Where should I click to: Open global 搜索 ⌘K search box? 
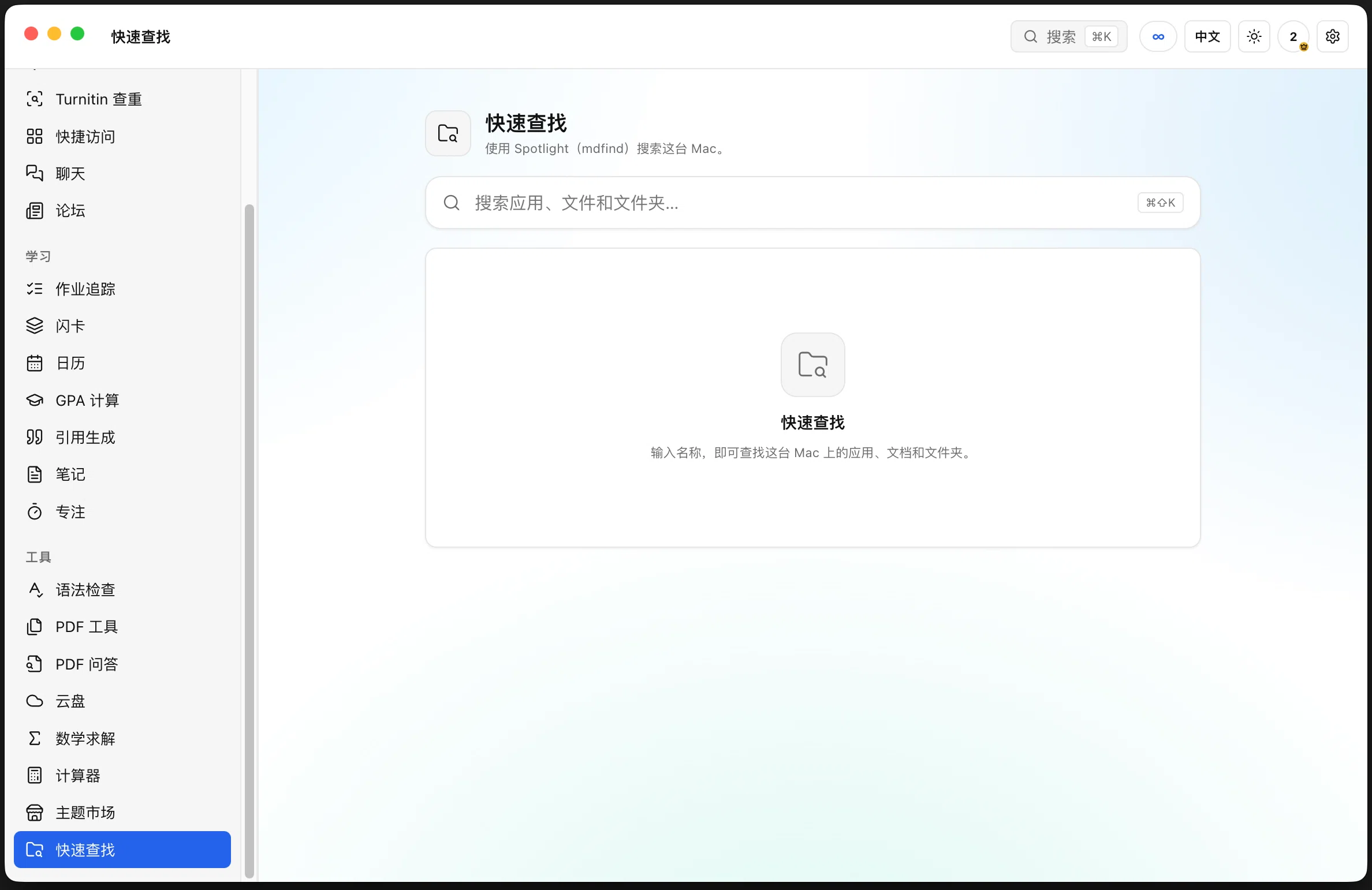pos(1069,36)
